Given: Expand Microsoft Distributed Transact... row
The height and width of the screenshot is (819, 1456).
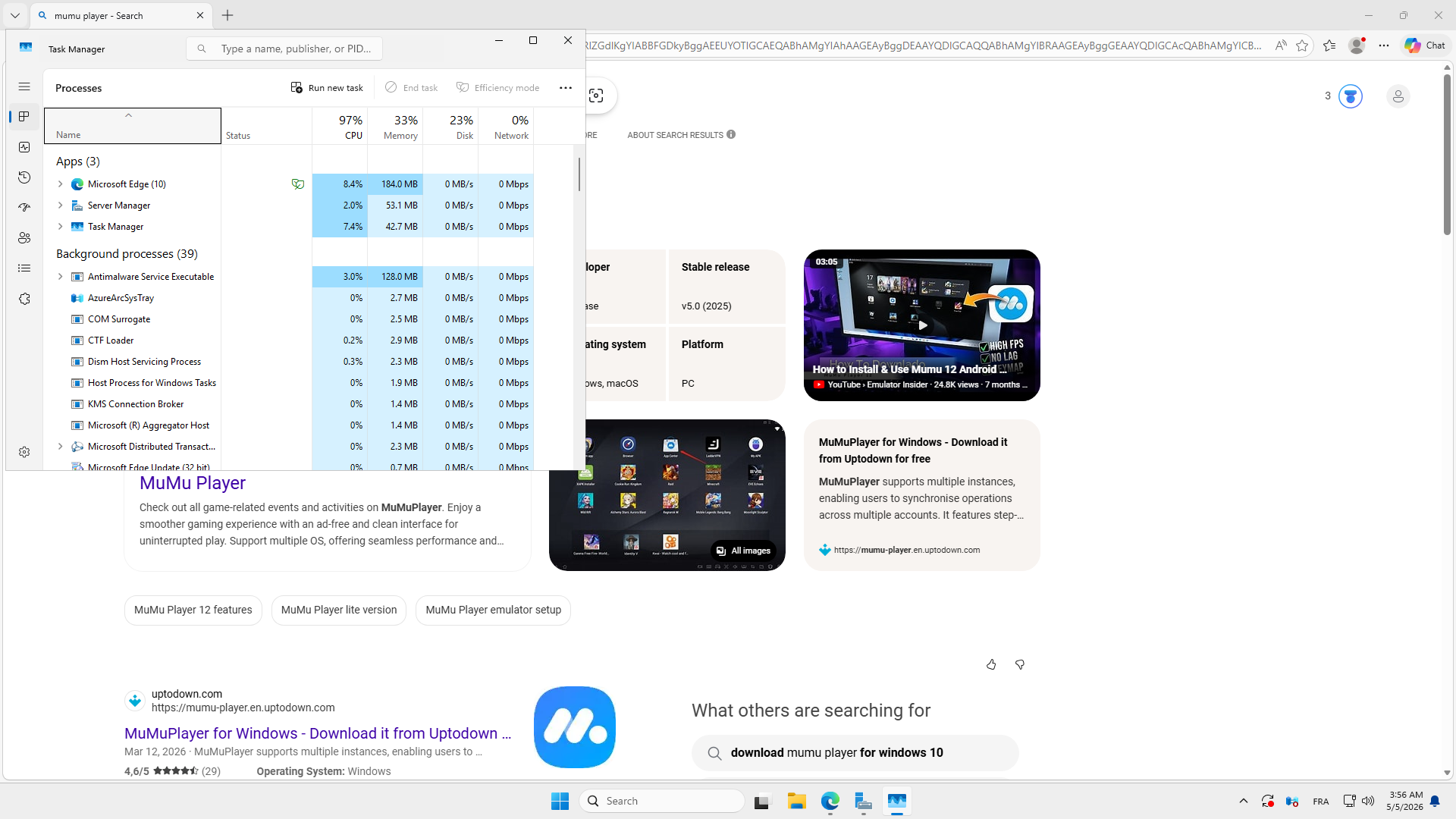Looking at the screenshot, I should point(61,447).
